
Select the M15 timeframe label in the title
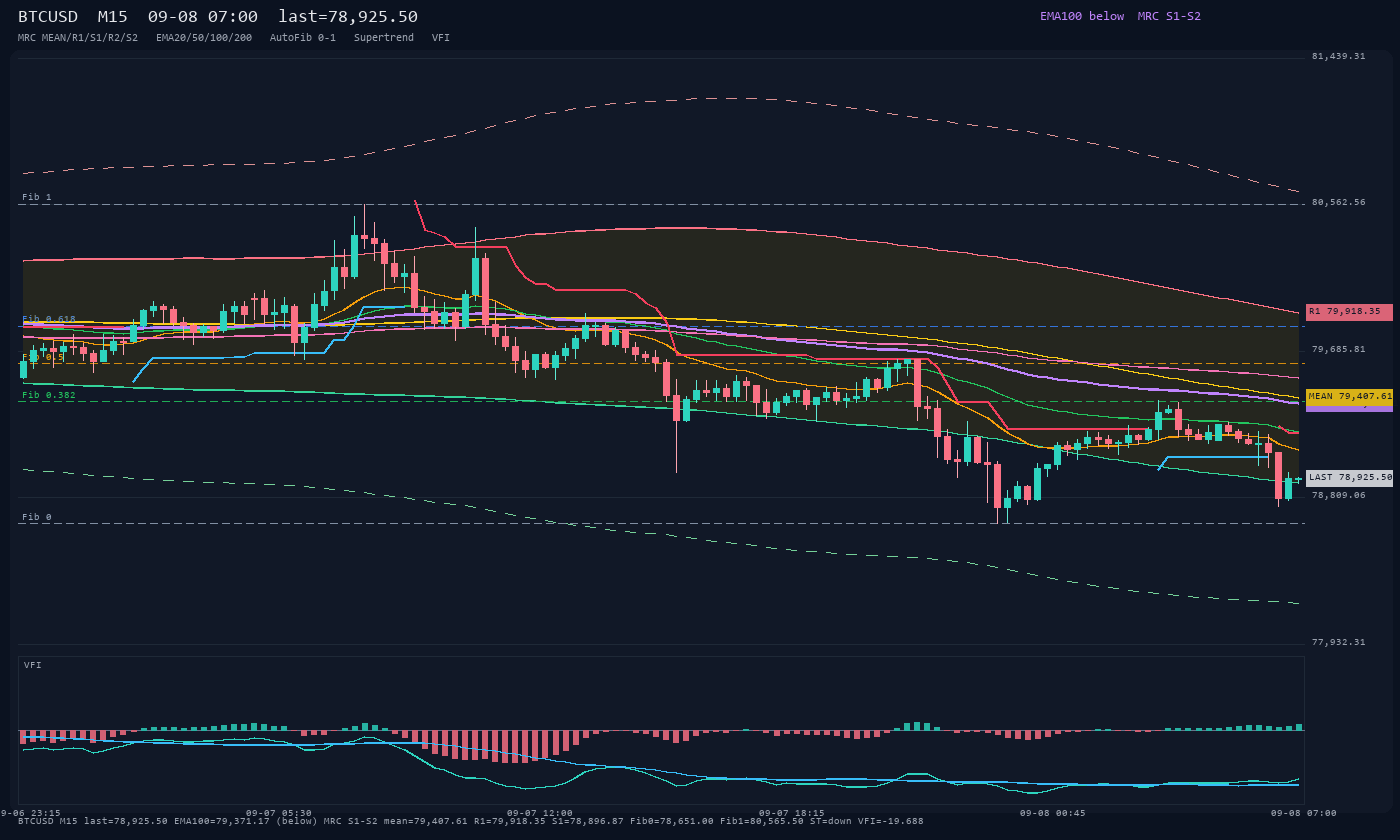click(113, 17)
